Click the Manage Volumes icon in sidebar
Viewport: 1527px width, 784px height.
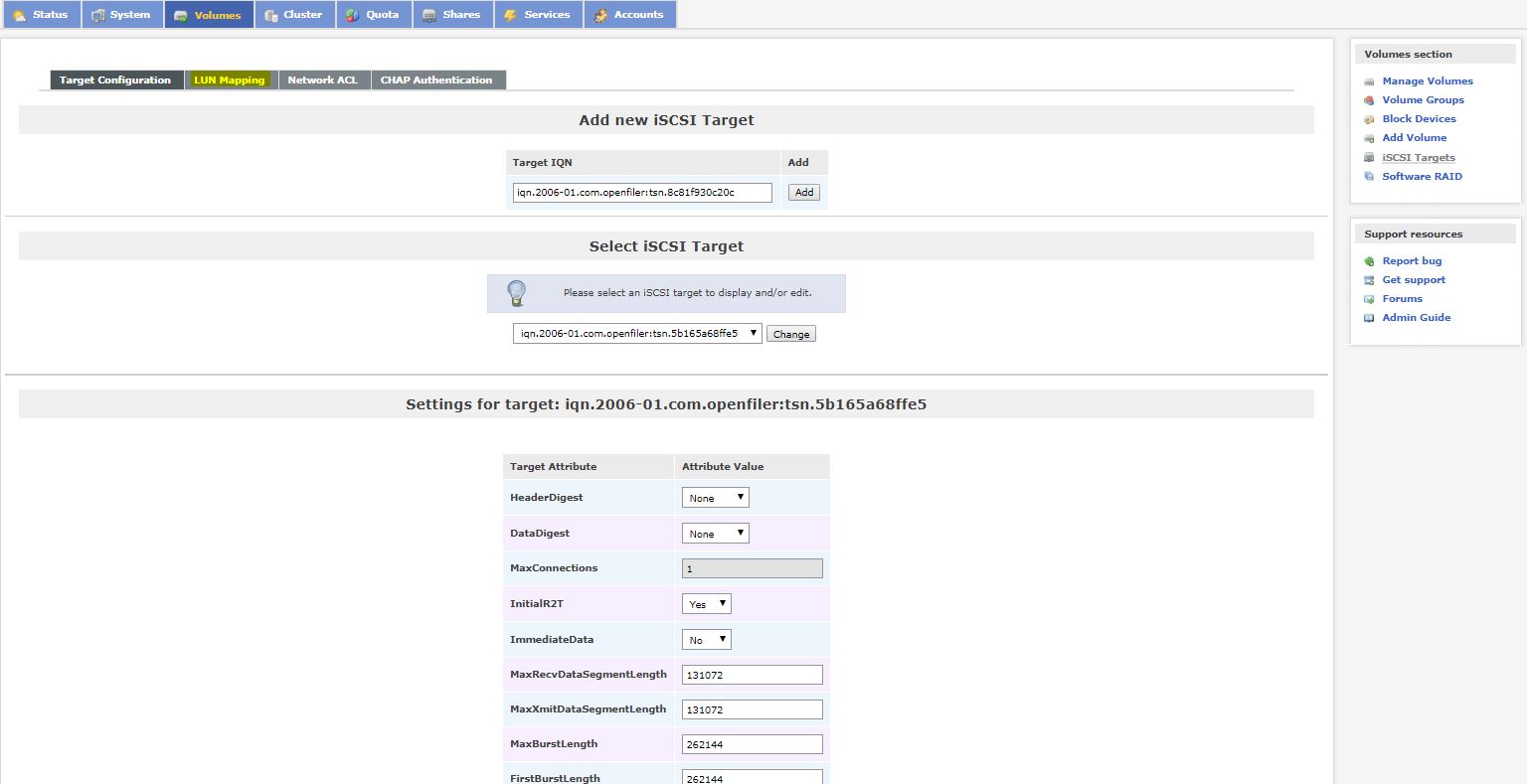point(1369,81)
